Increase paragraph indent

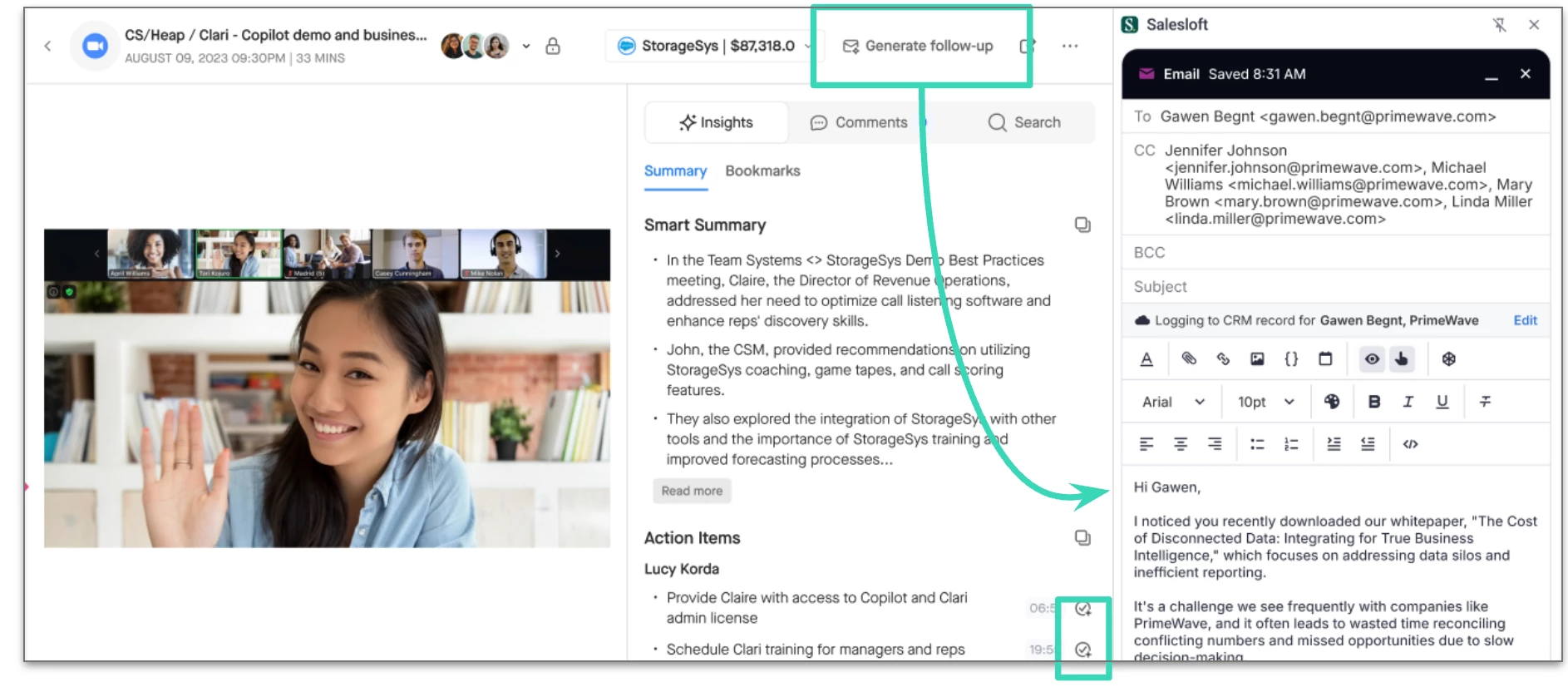1334,444
